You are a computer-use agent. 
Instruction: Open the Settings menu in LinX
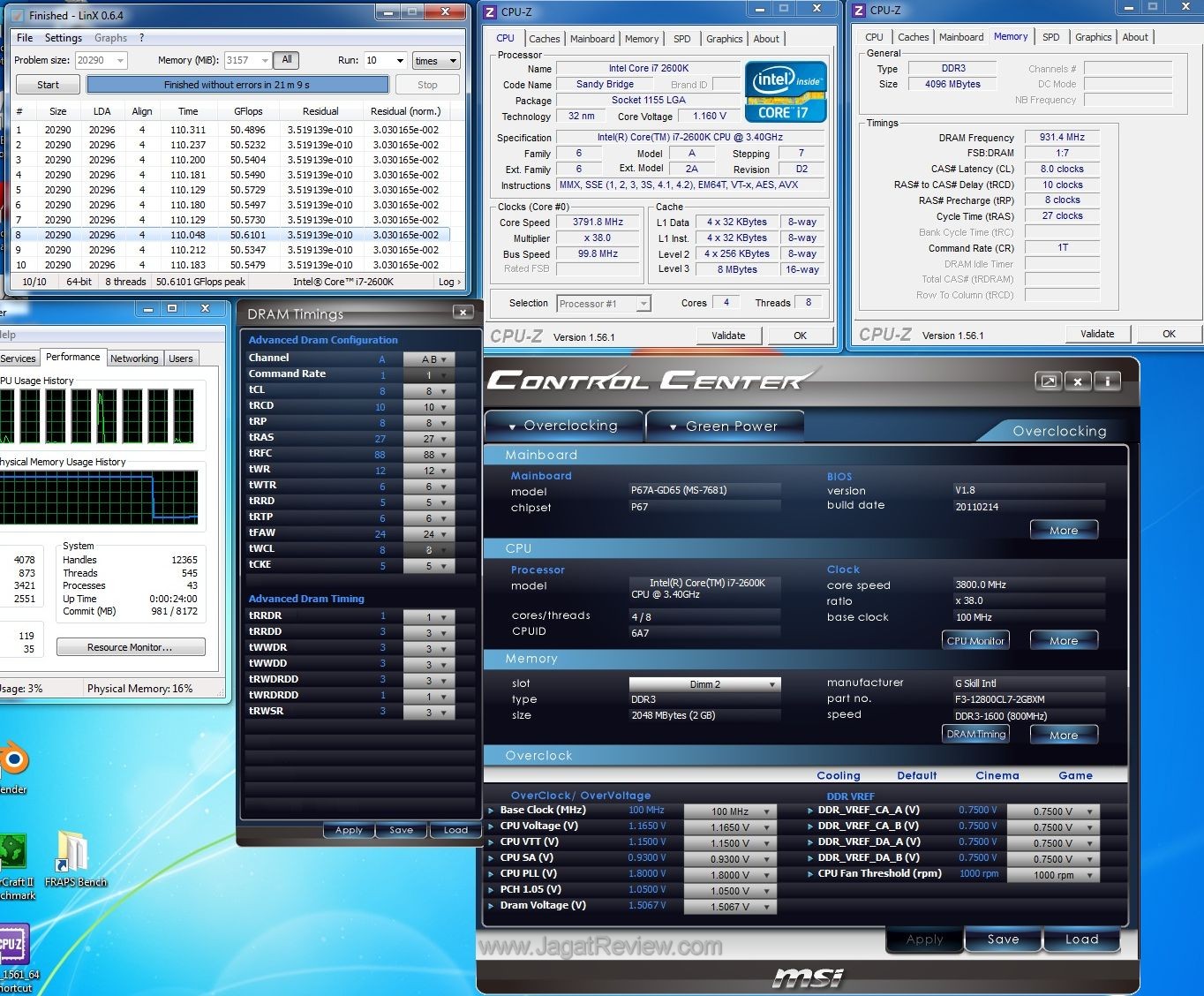(63, 38)
